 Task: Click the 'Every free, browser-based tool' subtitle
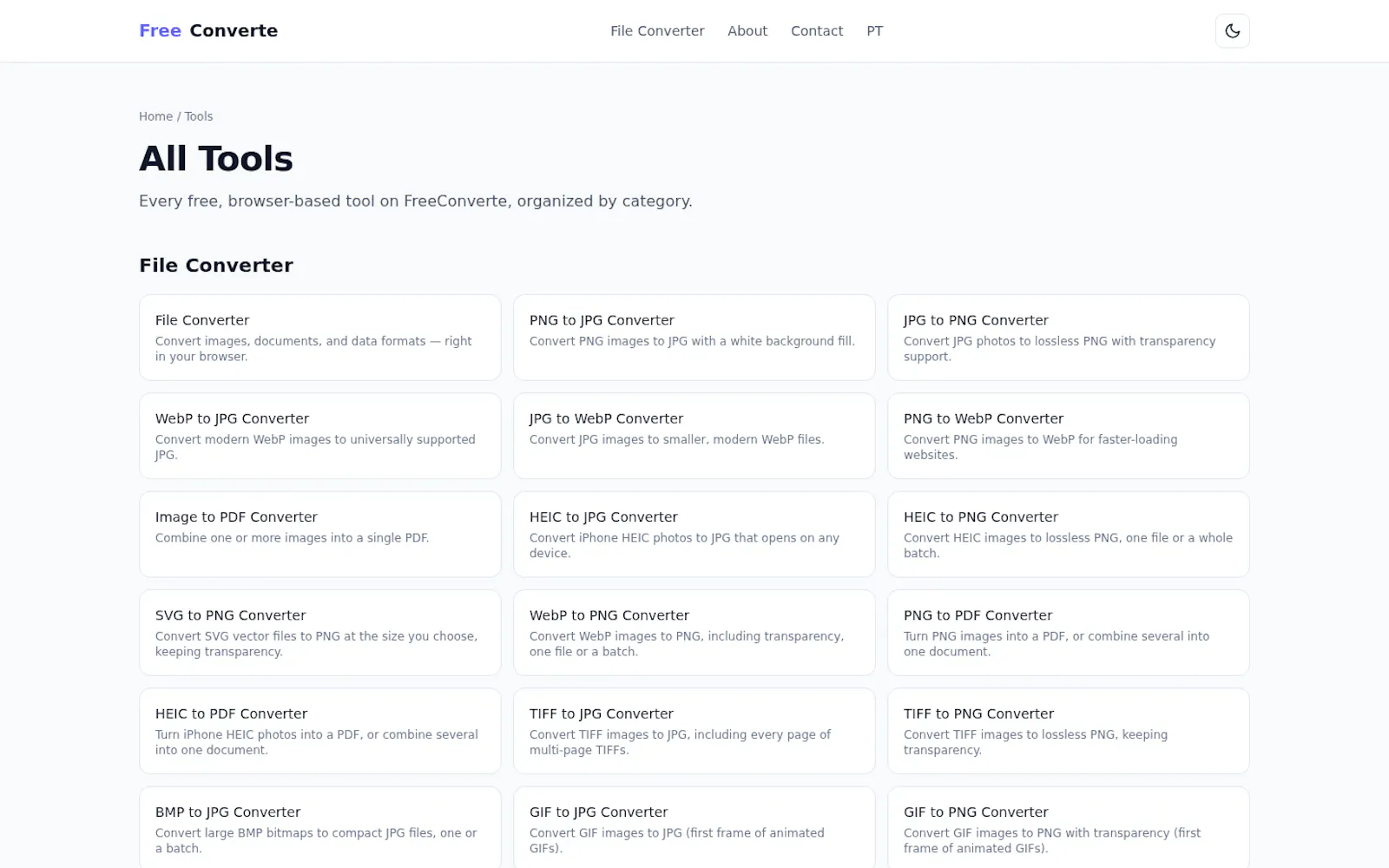(x=416, y=201)
